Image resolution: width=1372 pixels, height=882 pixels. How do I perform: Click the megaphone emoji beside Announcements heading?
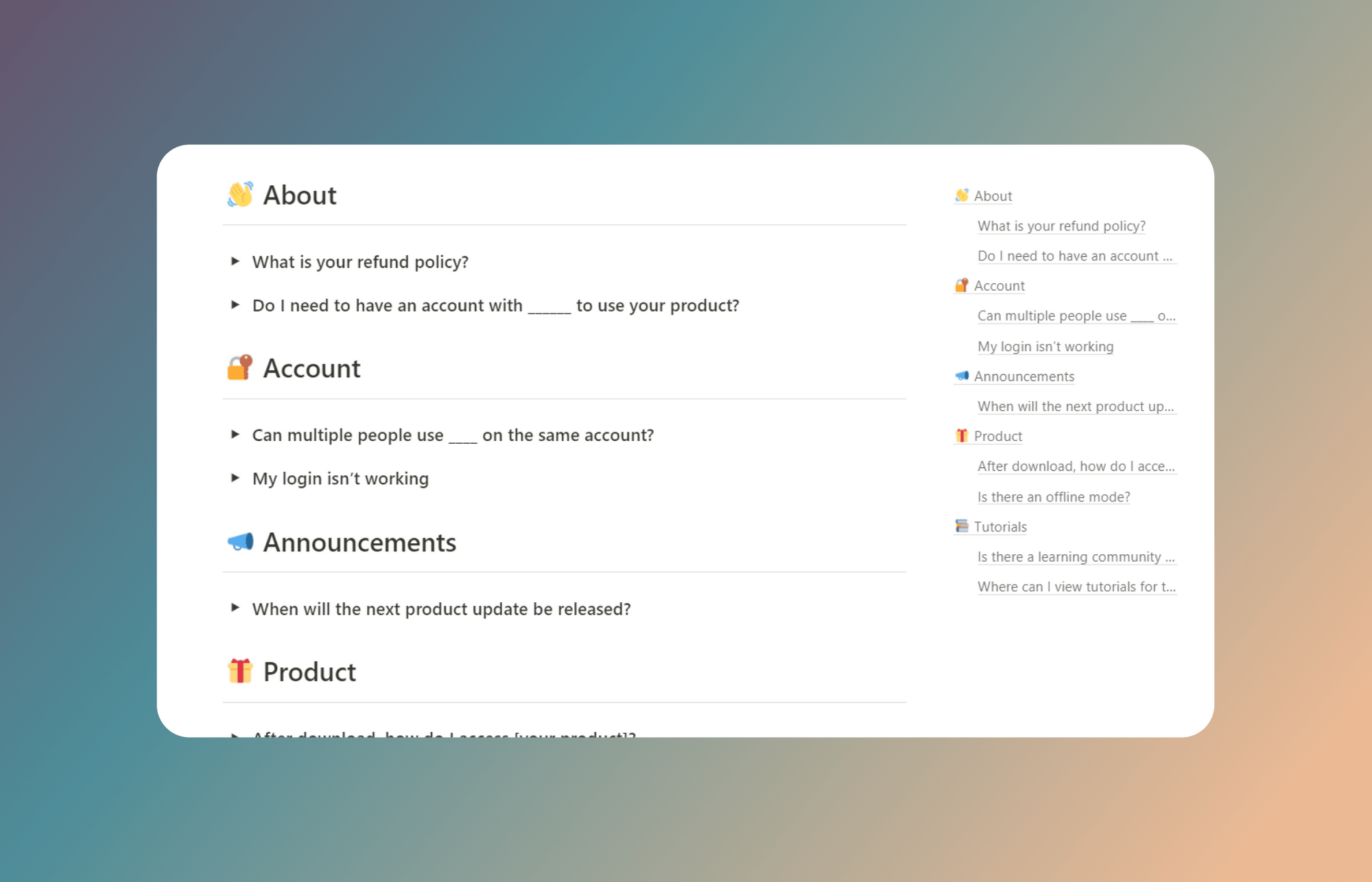(241, 542)
